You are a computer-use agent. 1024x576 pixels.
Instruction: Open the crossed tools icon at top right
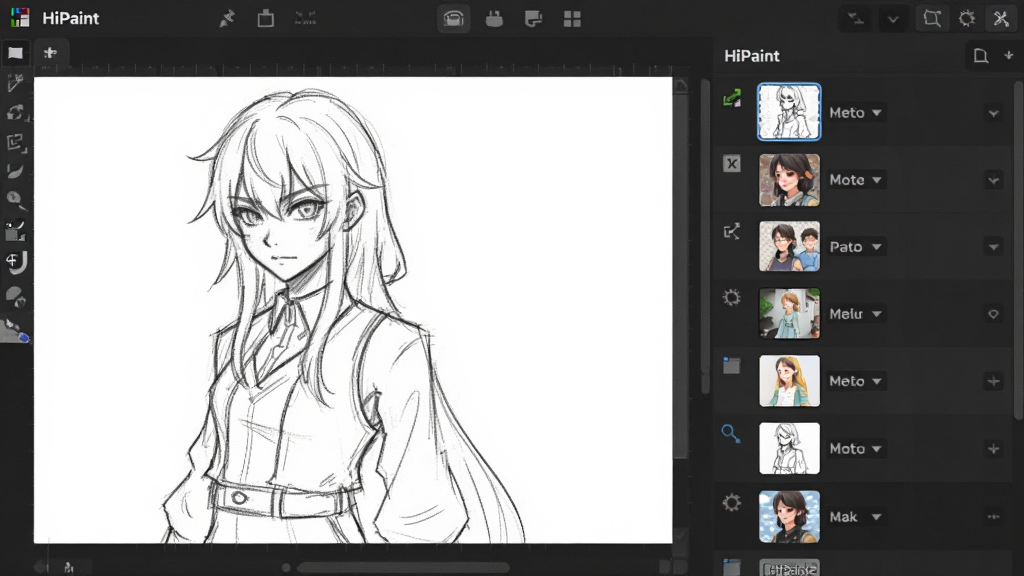click(1001, 18)
